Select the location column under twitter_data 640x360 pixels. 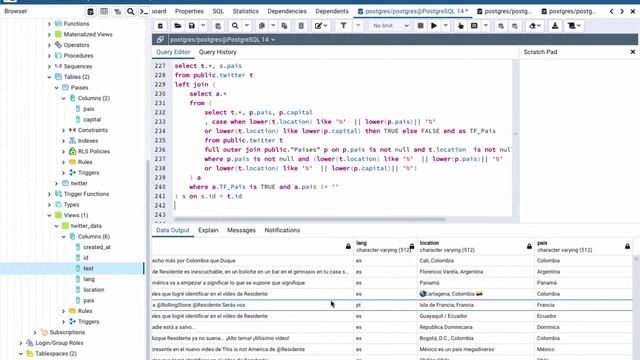coord(93,289)
